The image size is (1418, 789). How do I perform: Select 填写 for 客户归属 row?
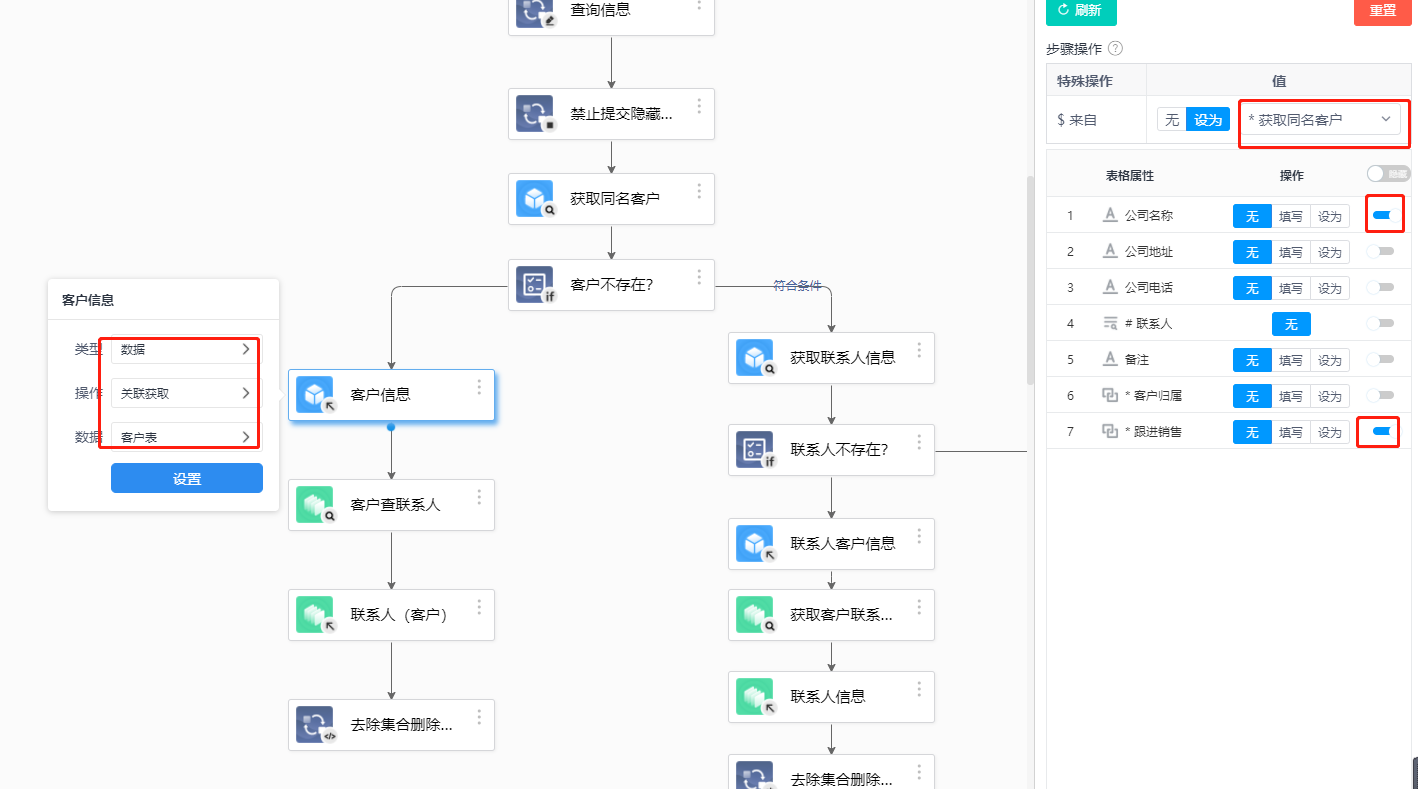click(1291, 396)
